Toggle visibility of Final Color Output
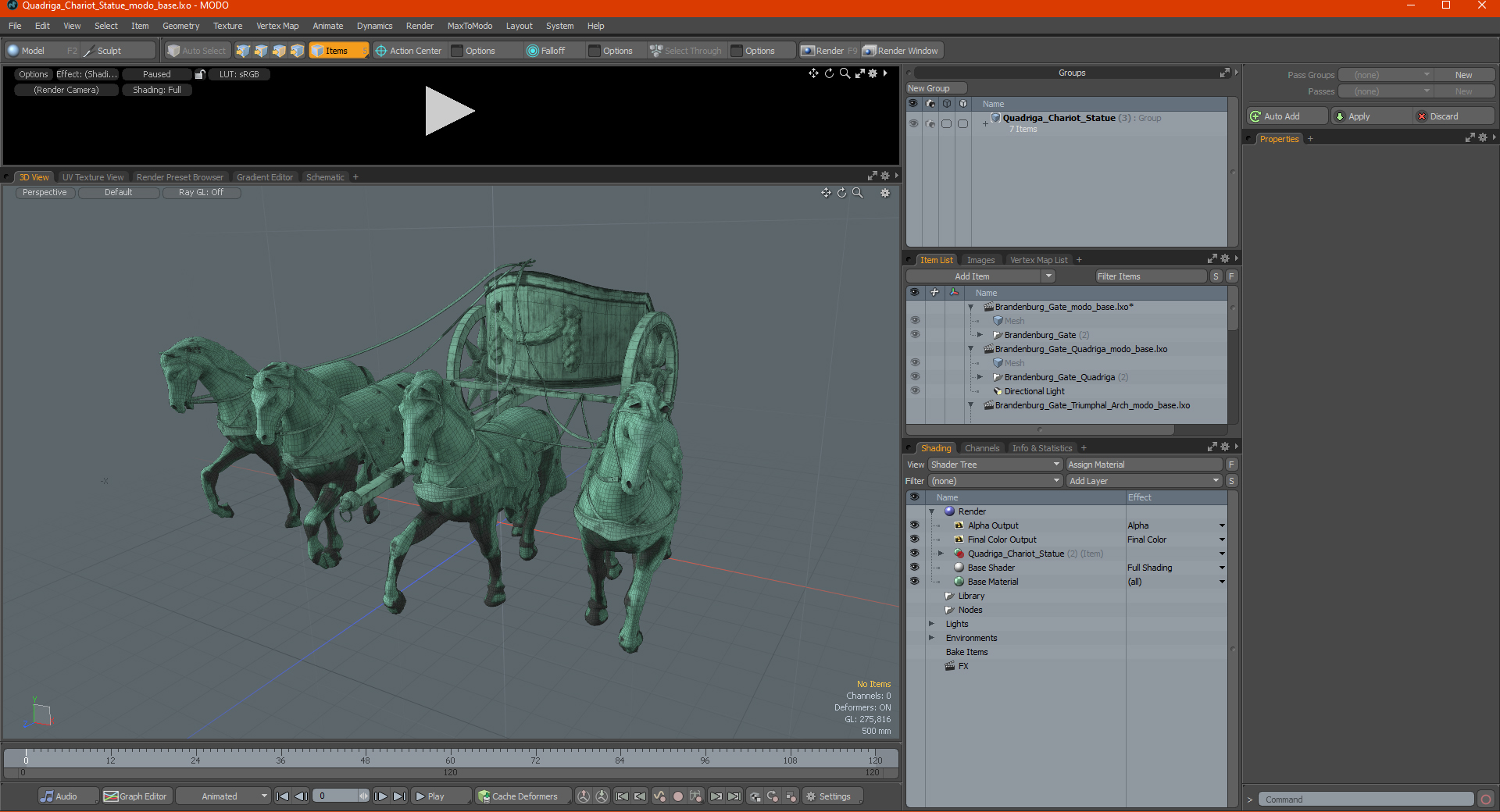Image resolution: width=1500 pixels, height=812 pixels. (914, 540)
